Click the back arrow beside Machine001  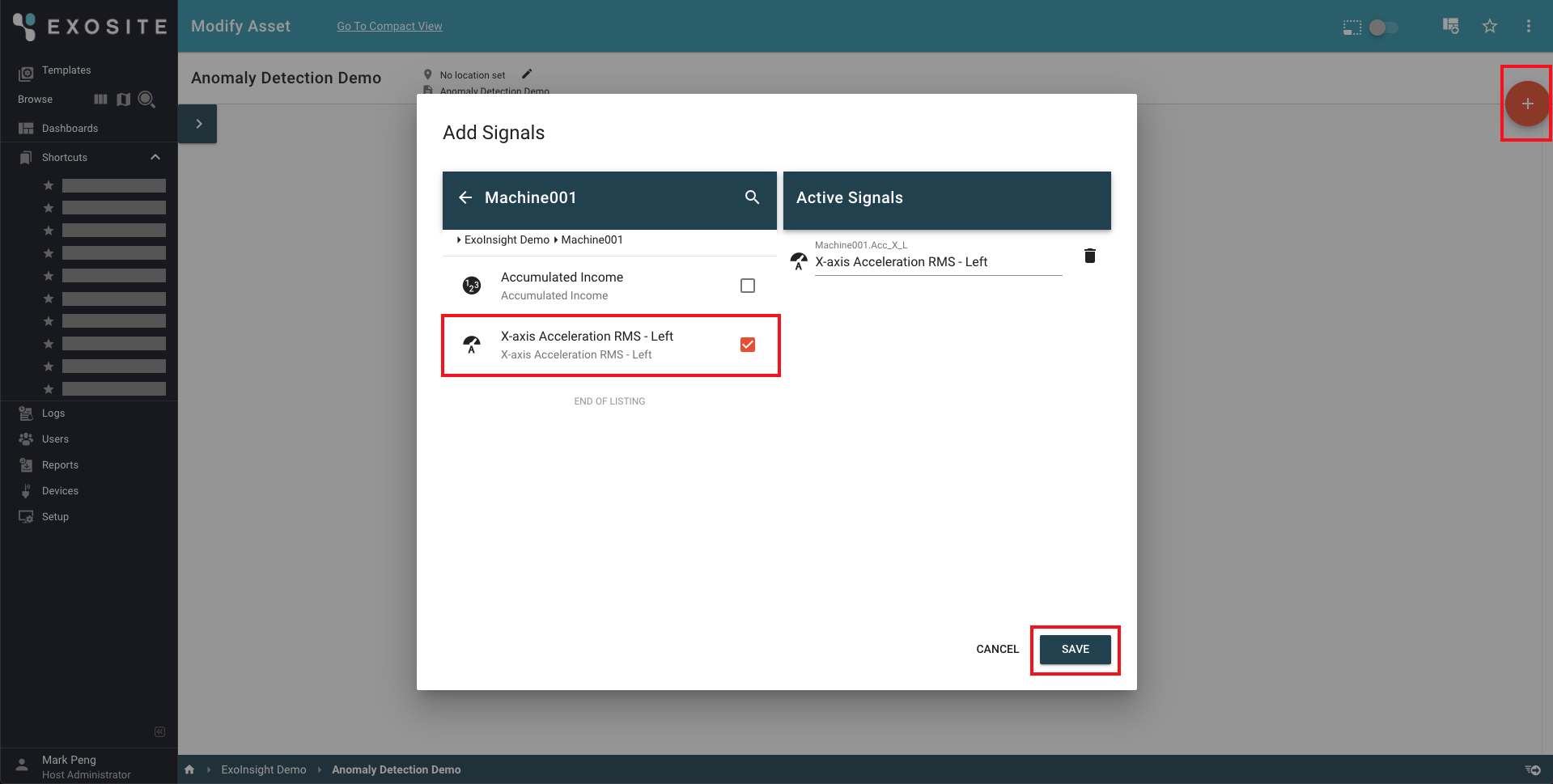pos(465,197)
